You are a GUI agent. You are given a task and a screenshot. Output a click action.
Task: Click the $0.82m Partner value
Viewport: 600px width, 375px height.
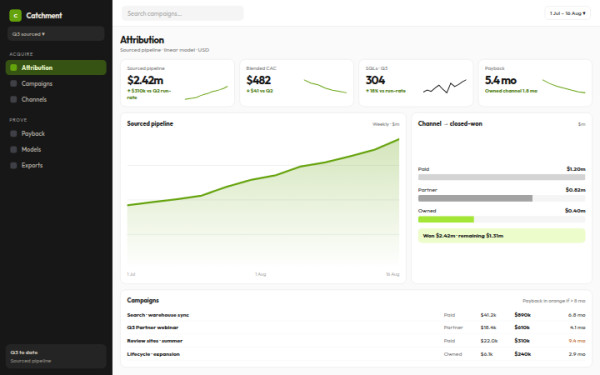click(576, 190)
